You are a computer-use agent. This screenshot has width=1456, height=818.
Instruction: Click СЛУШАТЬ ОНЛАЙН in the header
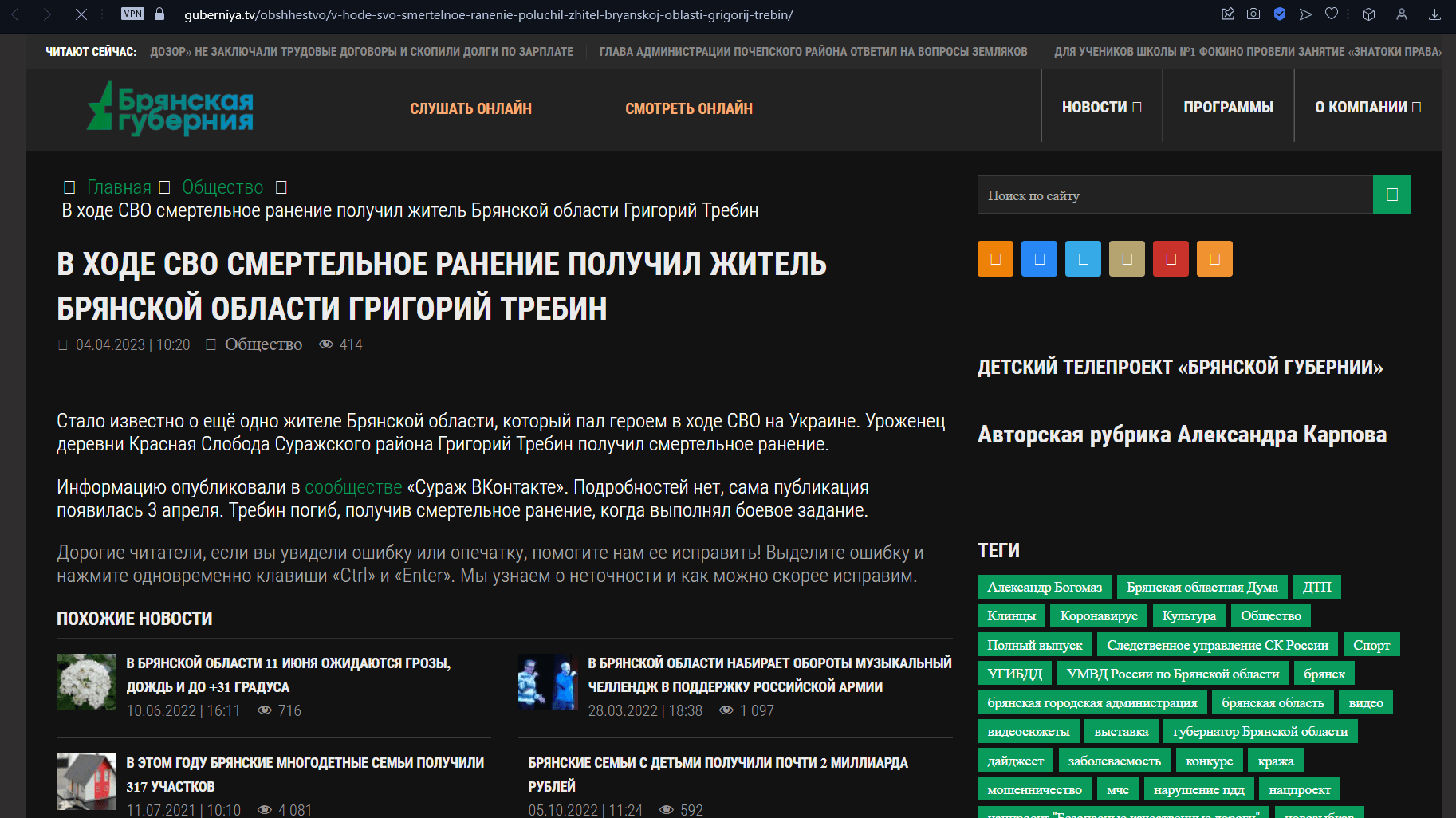pos(470,108)
